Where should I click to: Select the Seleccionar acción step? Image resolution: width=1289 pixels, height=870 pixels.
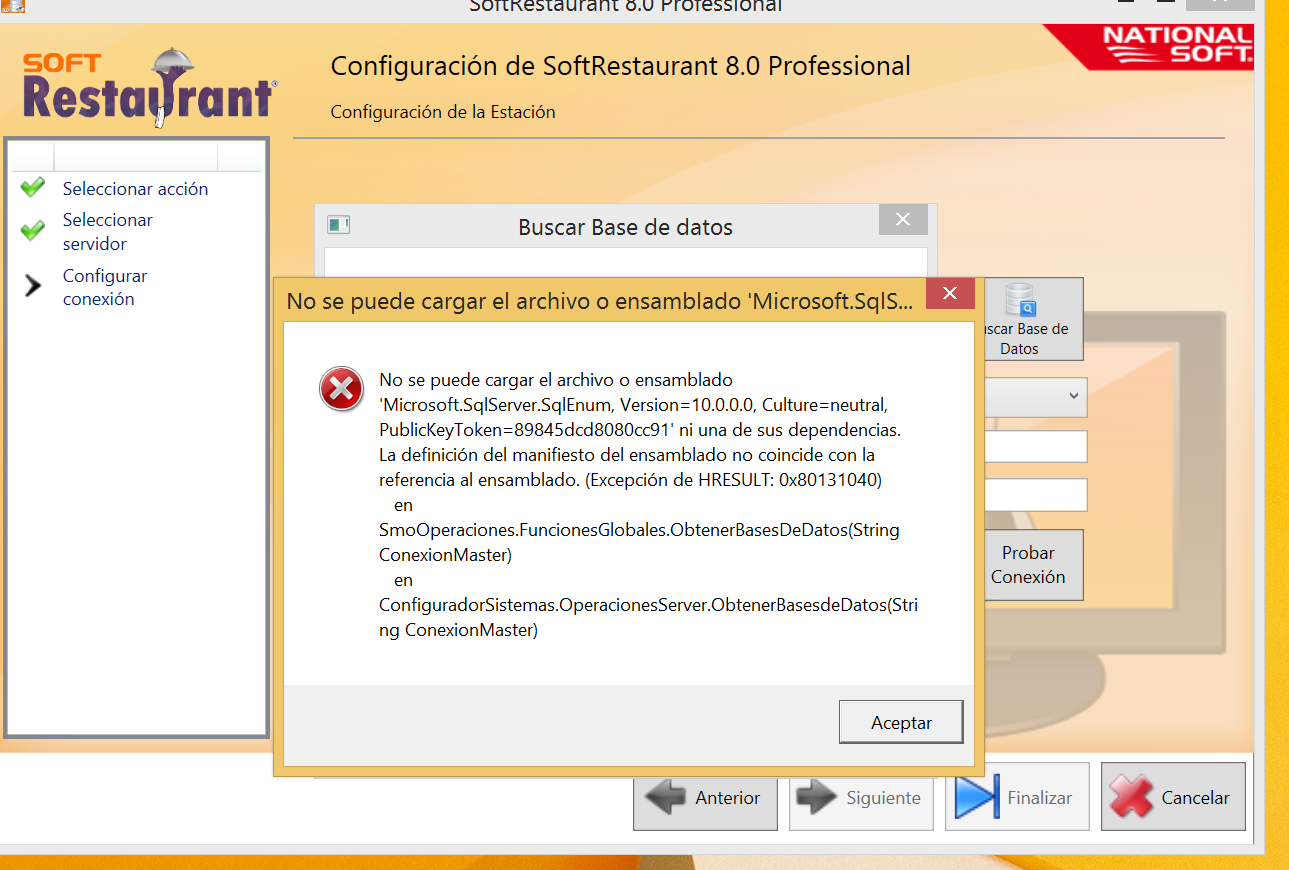[x=135, y=188]
